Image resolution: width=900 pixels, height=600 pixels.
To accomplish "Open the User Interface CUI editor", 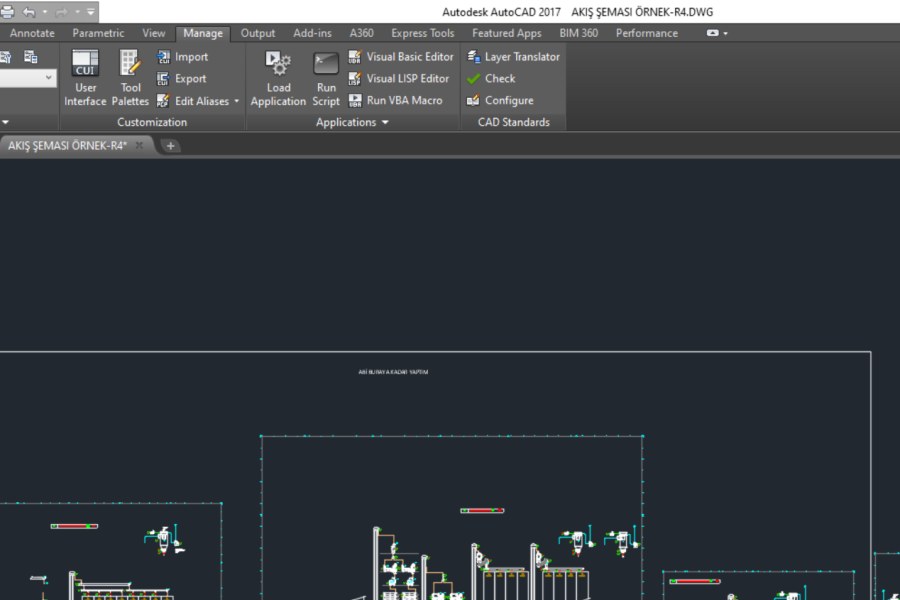I will coord(85,78).
